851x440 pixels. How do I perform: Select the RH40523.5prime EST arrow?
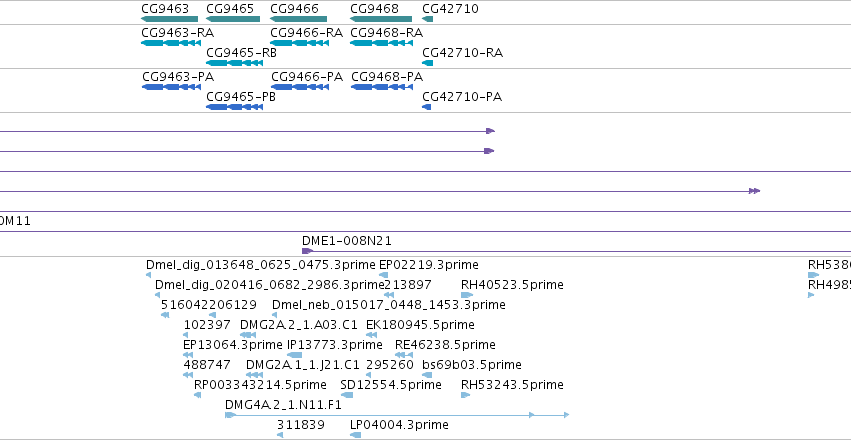coord(467,295)
